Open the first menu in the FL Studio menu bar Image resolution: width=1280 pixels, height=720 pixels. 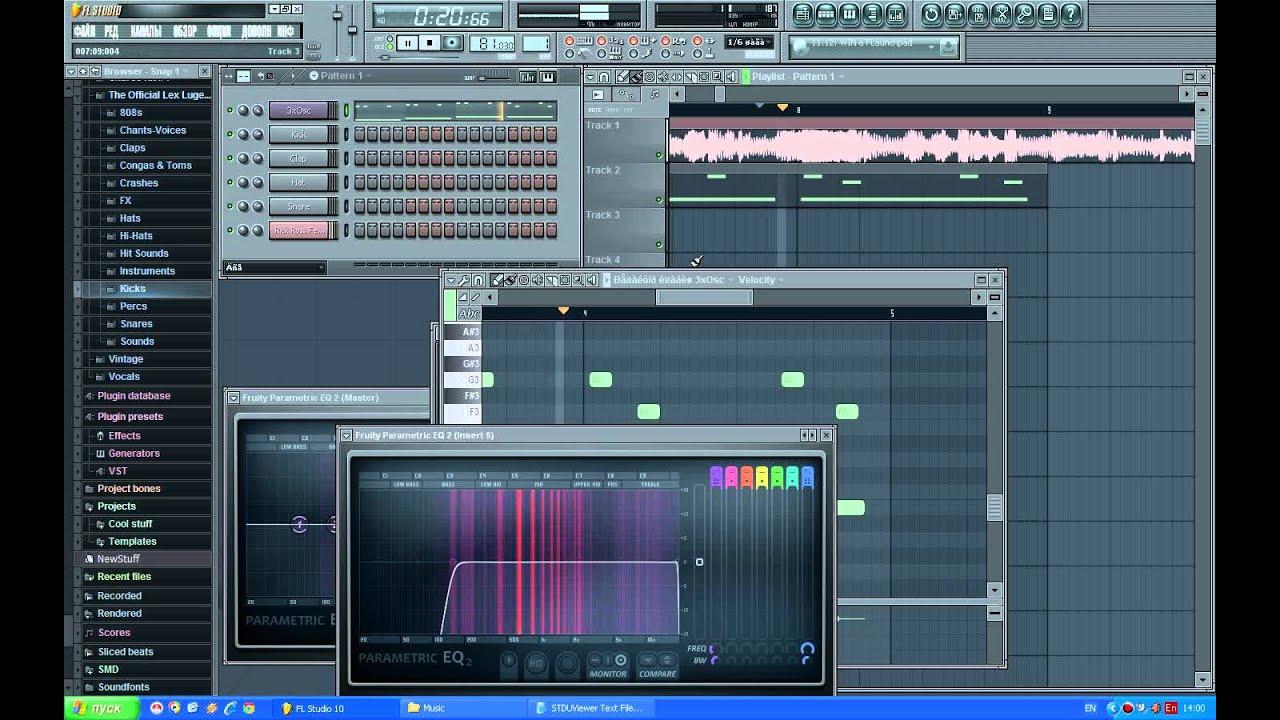pyautogui.click(x=84, y=32)
